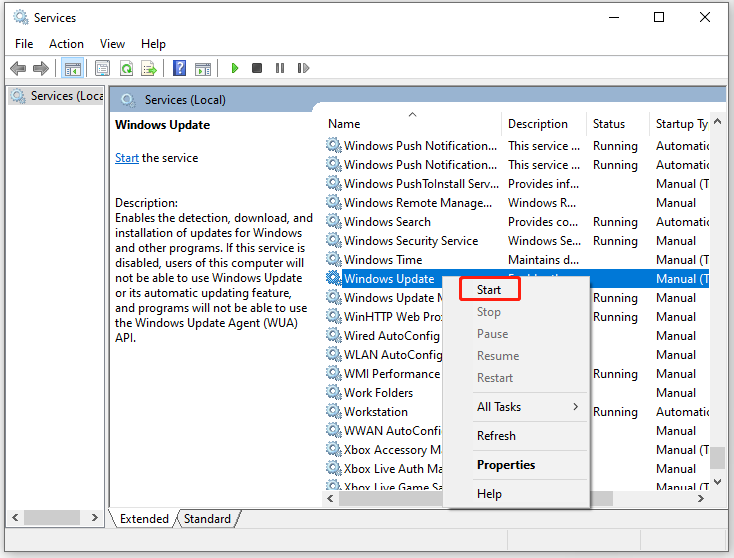Click the Stop Service square icon

click(x=257, y=68)
